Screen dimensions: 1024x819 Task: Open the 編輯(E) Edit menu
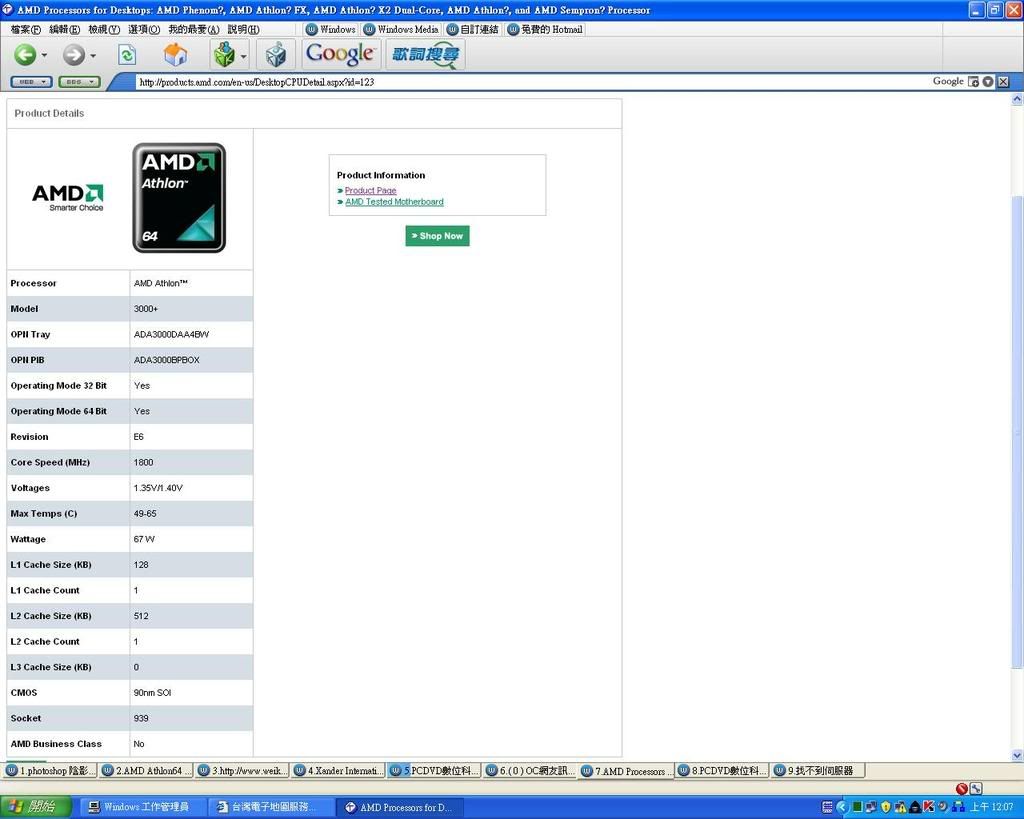(x=65, y=29)
